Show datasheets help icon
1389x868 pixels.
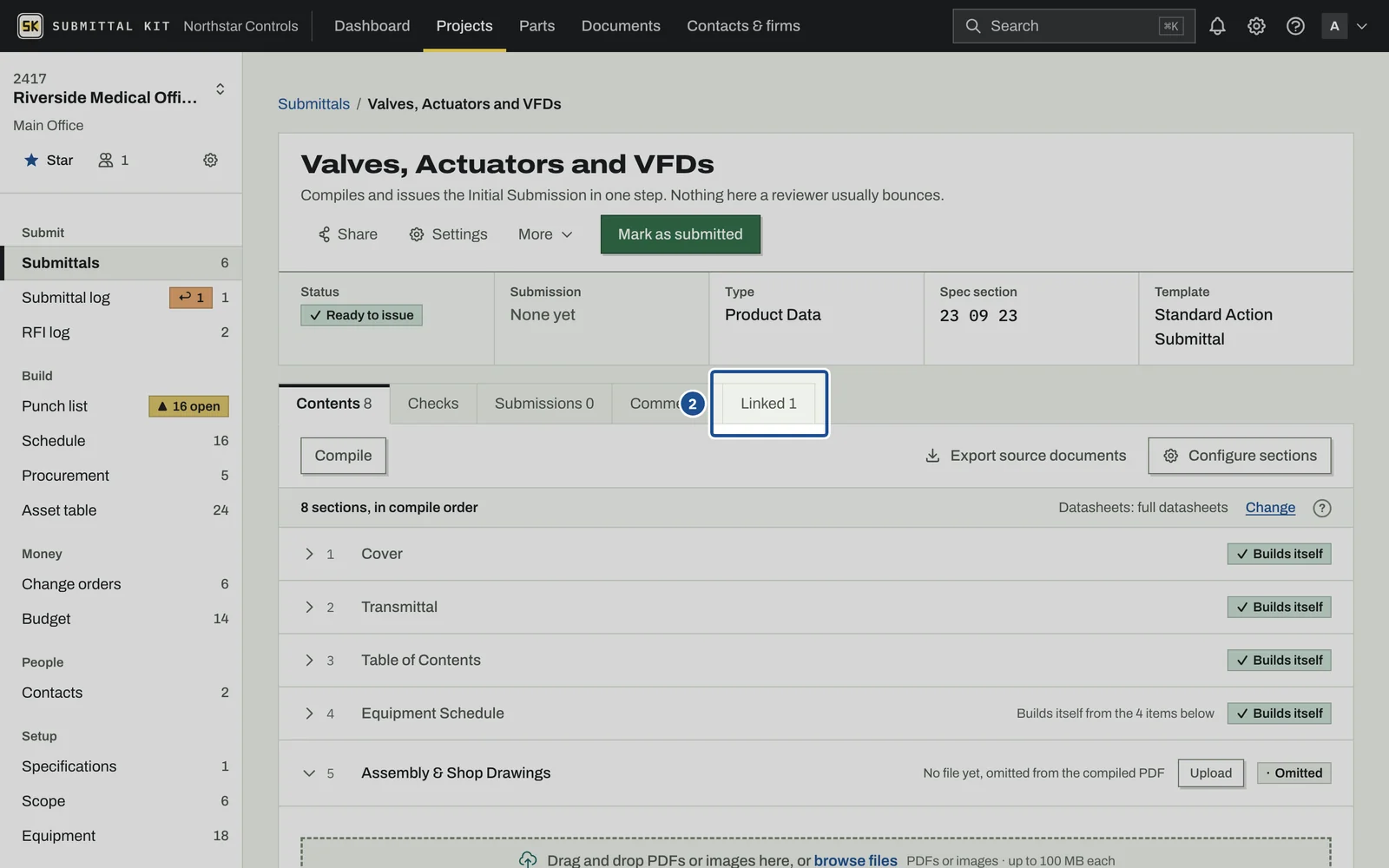pos(1321,508)
